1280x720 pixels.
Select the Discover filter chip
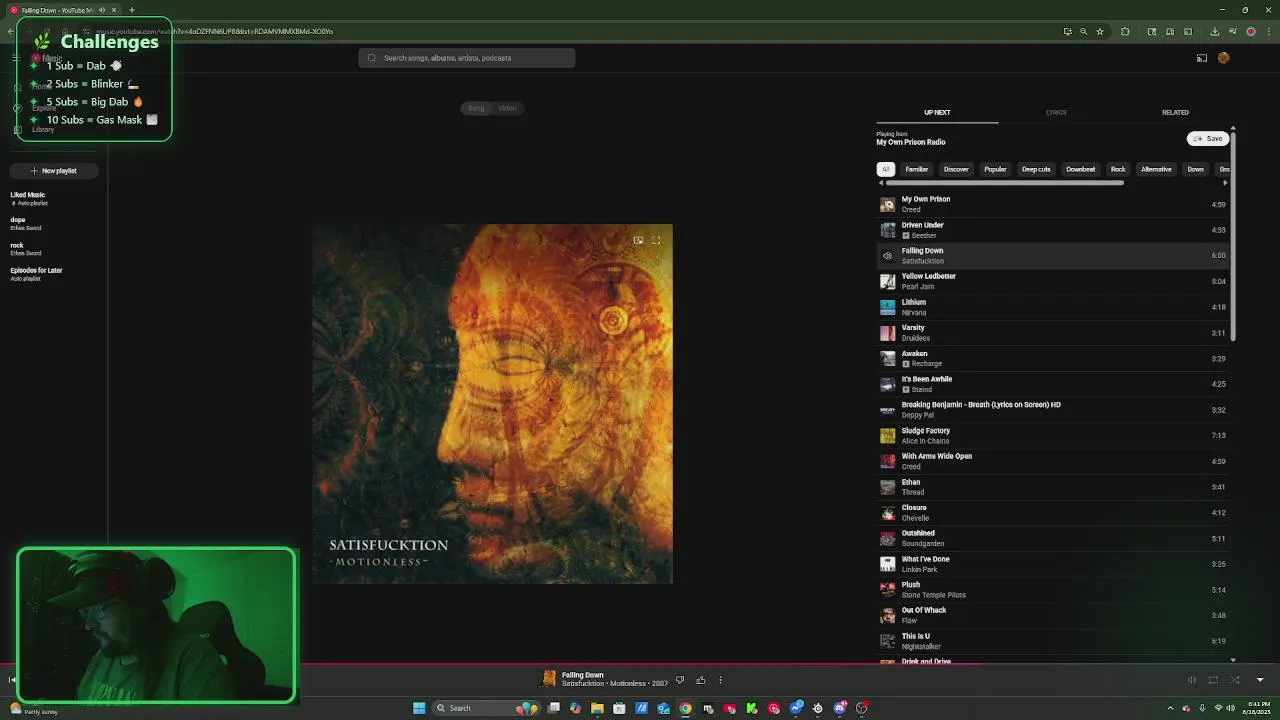(x=956, y=169)
